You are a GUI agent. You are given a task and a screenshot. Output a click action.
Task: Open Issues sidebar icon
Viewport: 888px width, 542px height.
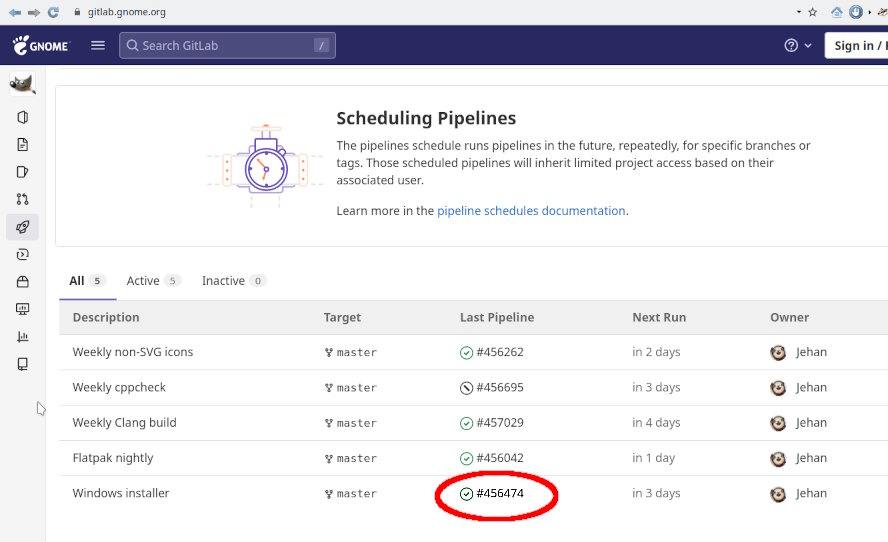[x=23, y=172]
